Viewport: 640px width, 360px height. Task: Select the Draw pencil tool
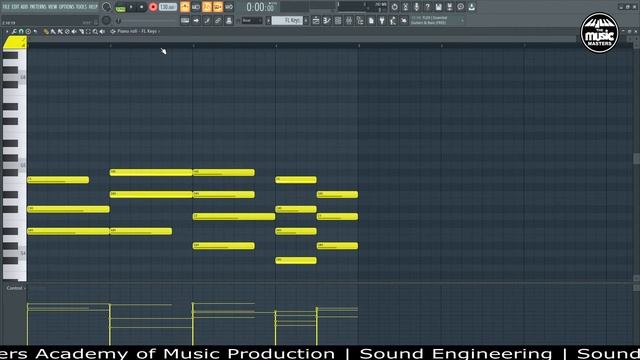(x=46, y=31)
